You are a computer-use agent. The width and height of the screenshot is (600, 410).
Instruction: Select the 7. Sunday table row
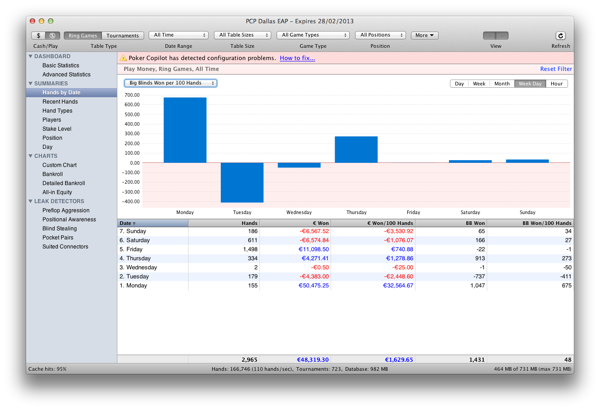coord(345,231)
